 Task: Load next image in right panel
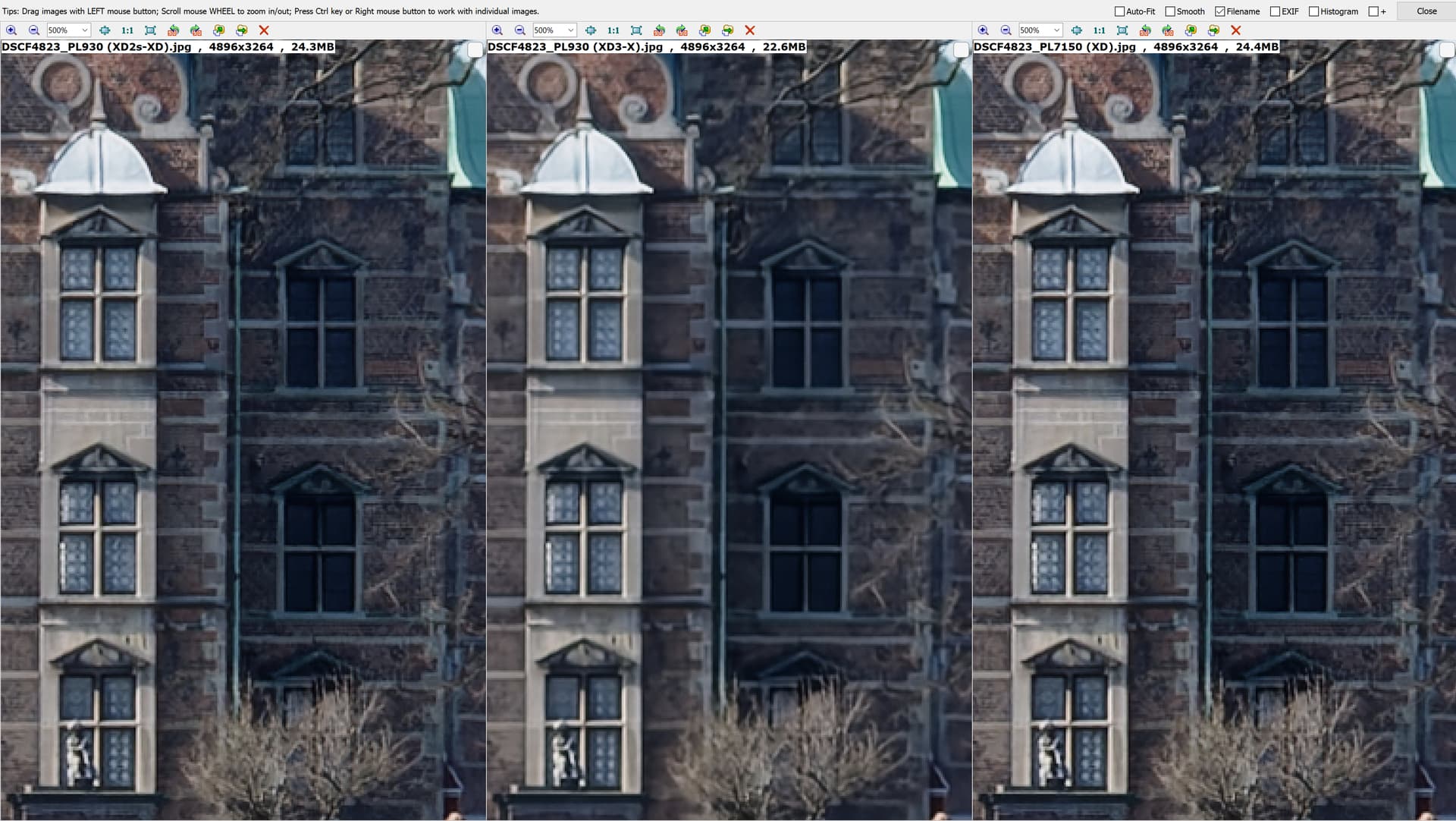click(x=1213, y=30)
